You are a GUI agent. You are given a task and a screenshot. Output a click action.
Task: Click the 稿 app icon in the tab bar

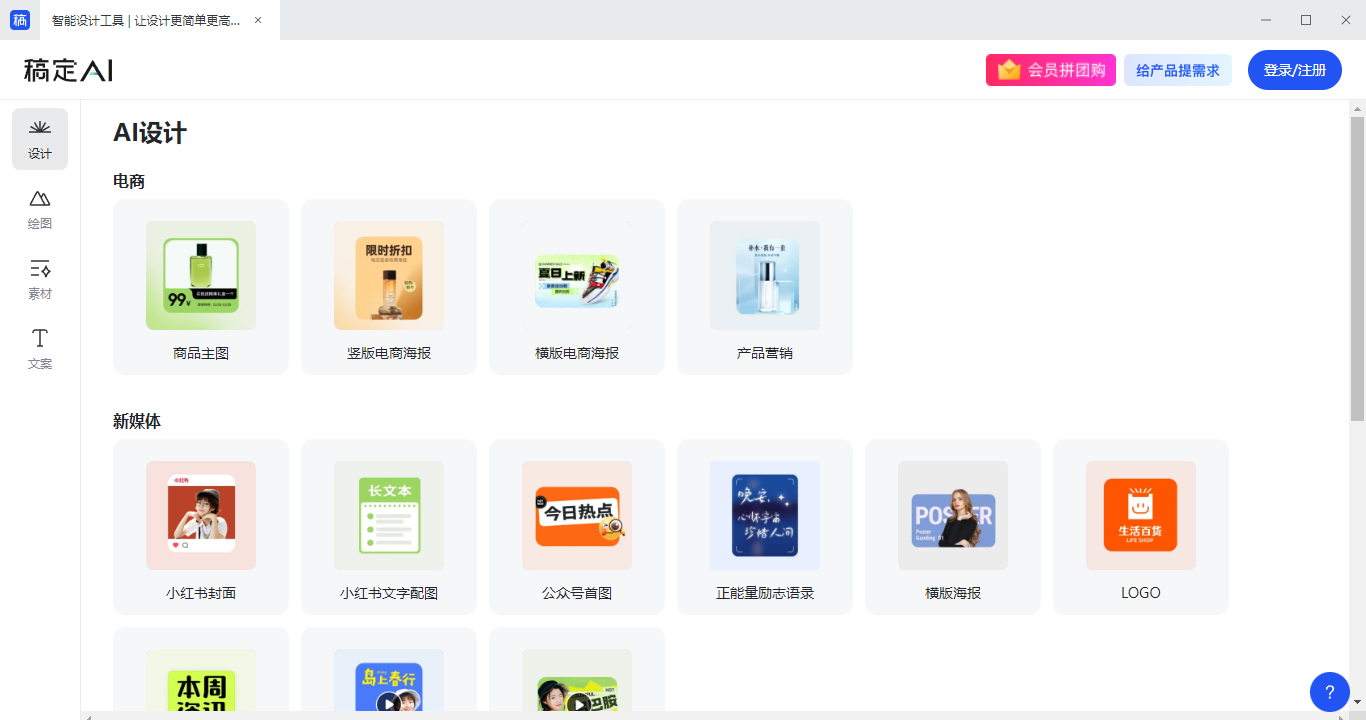point(19,19)
